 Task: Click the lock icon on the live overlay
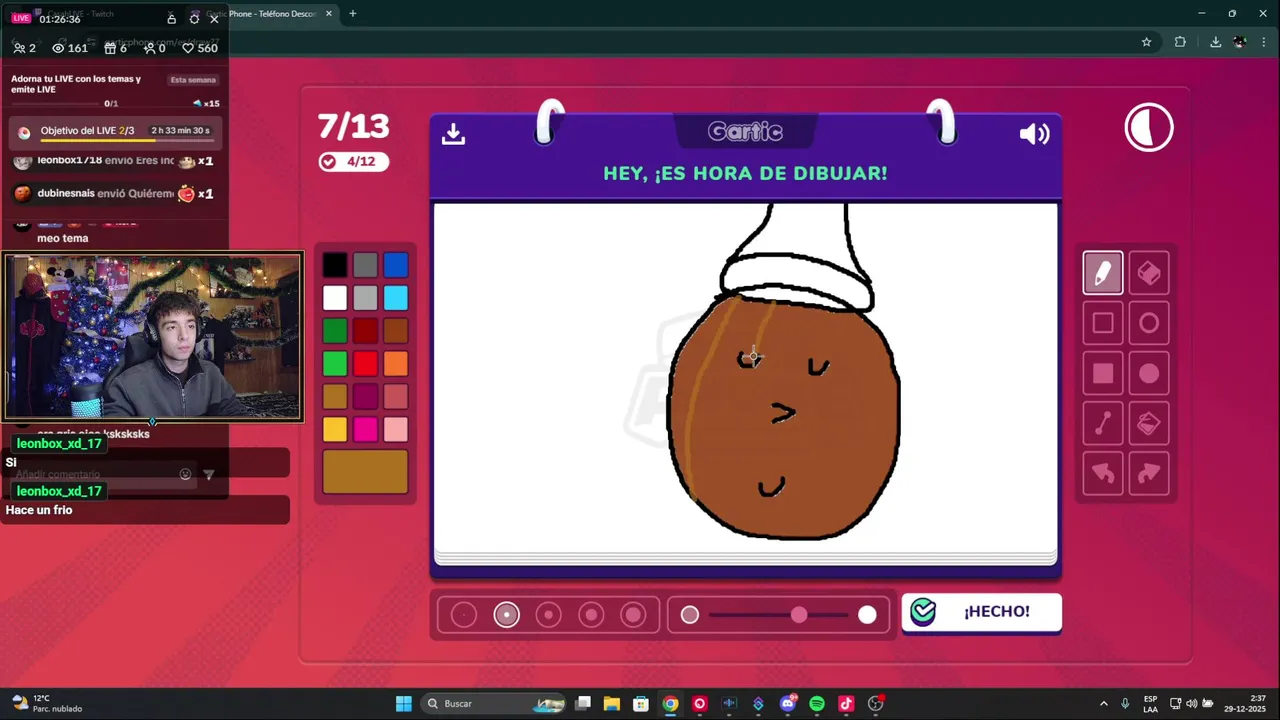point(172,19)
